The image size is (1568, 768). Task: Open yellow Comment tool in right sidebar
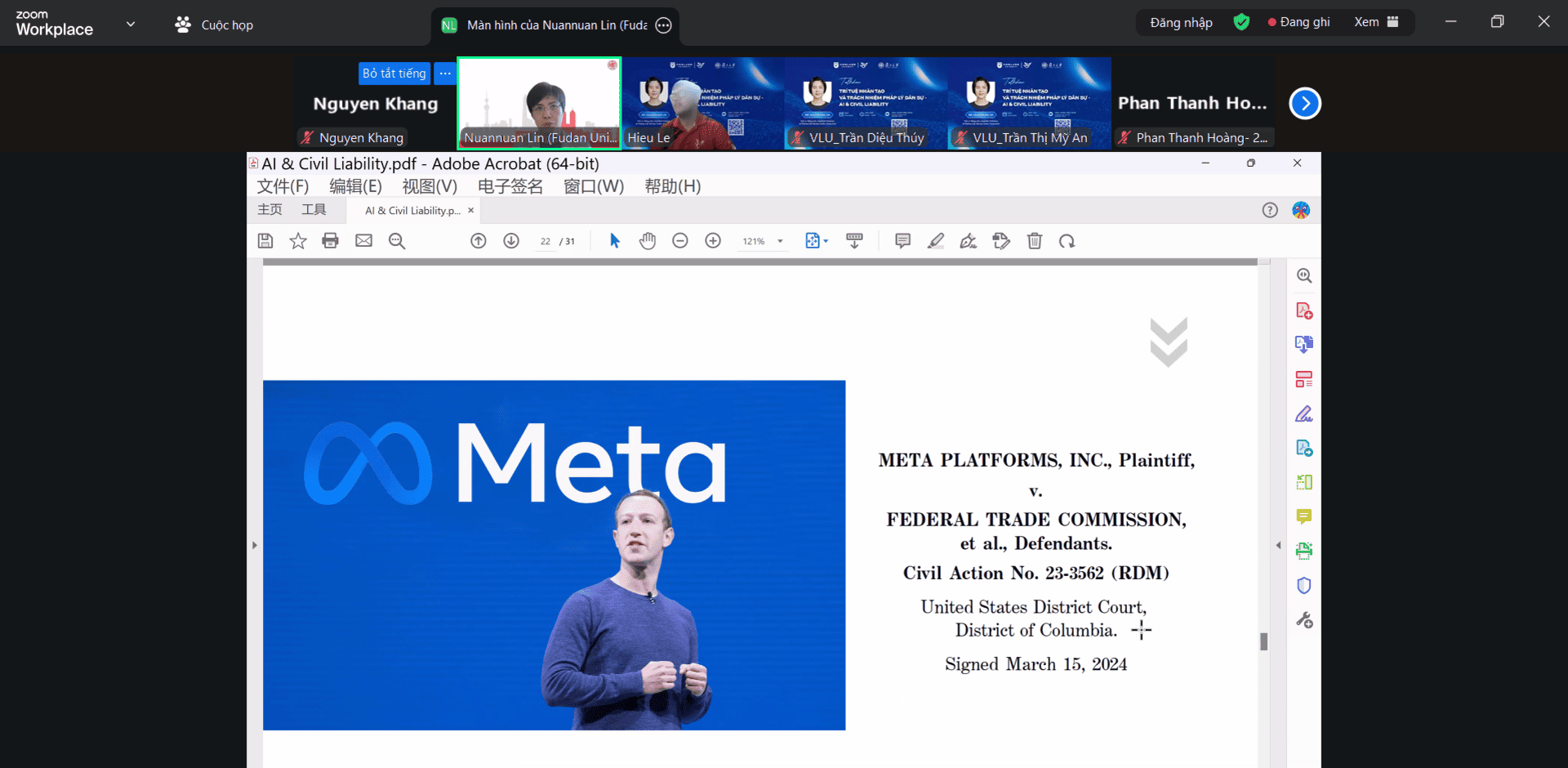[1304, 516]
